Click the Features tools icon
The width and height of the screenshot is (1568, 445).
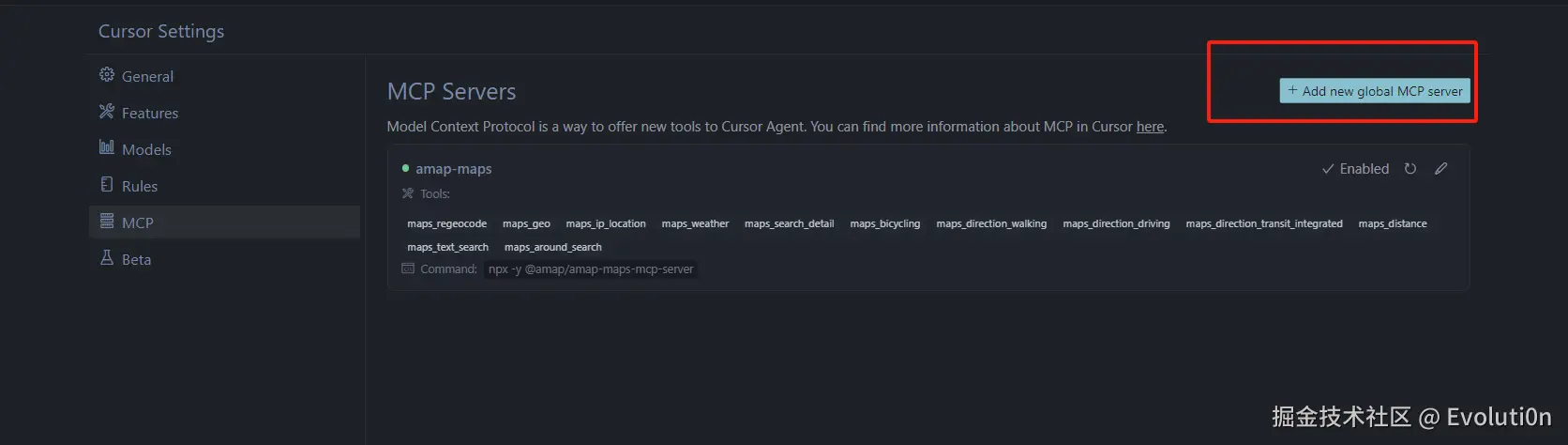pos(107,112)
